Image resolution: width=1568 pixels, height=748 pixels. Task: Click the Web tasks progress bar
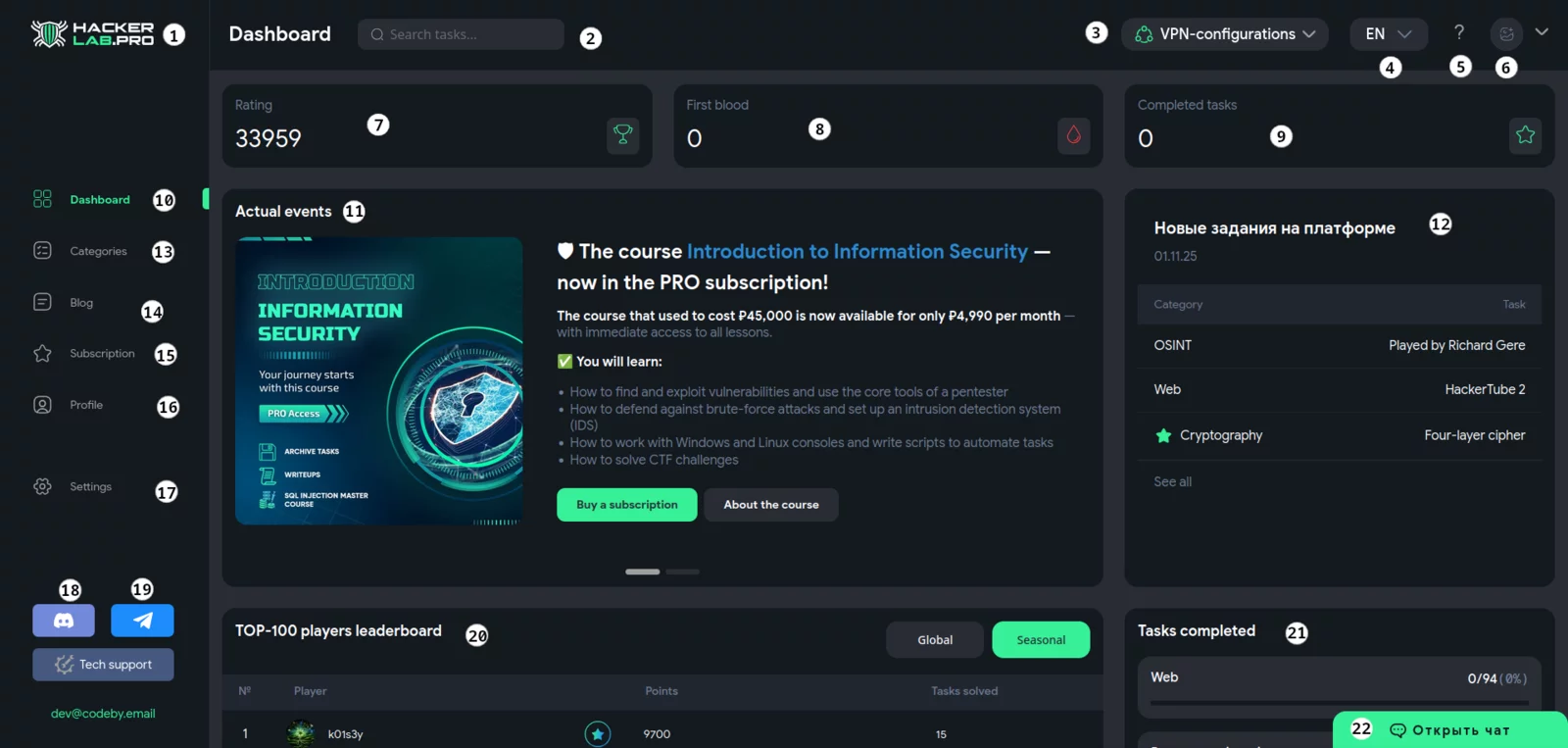(x=1339, y=703)
